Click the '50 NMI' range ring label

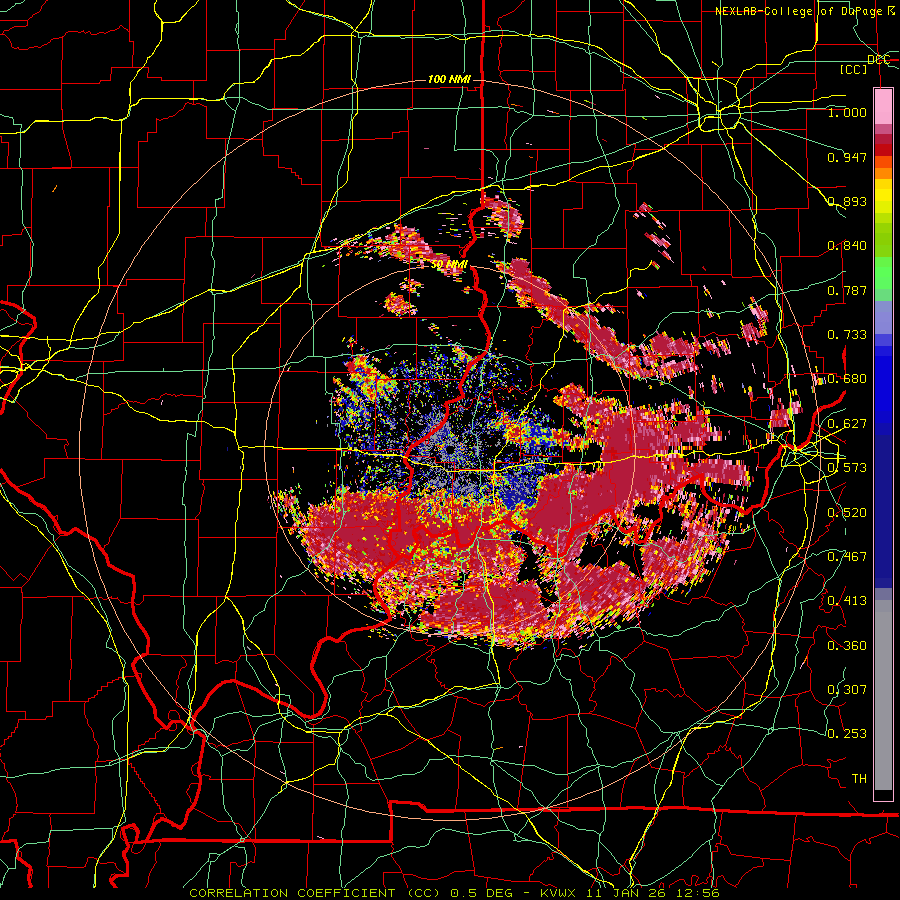point(449,264)
